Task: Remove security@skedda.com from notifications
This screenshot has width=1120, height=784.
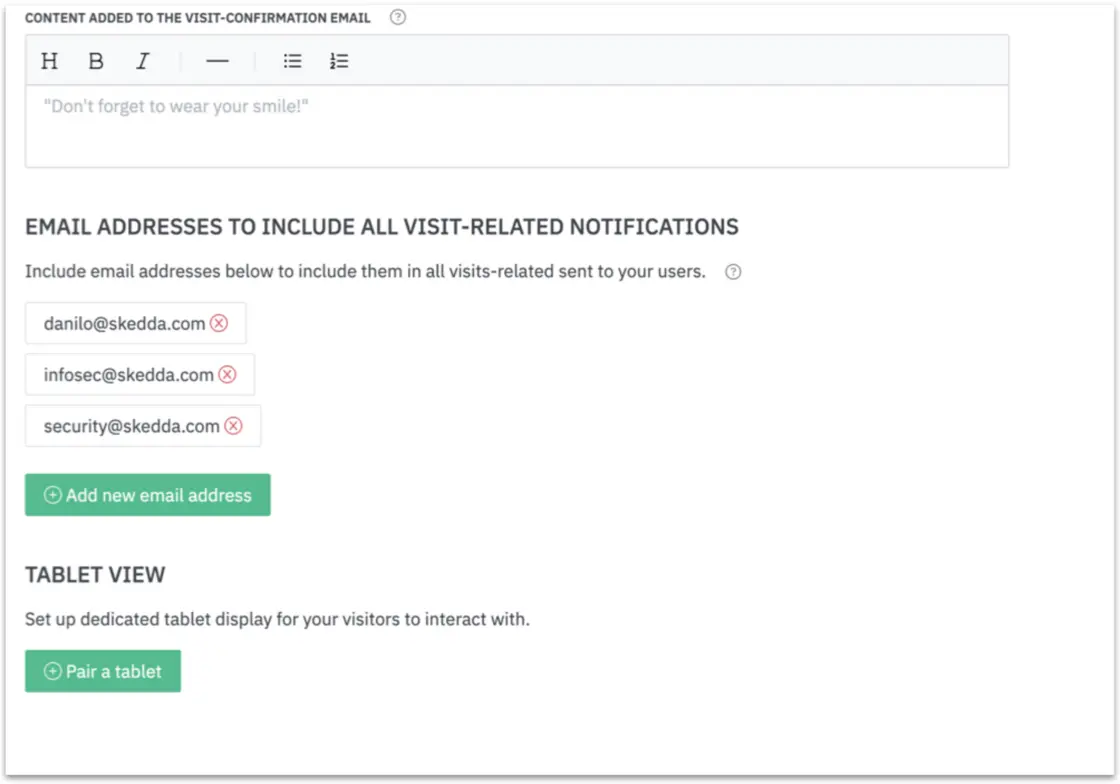Action: pos(233,426)
